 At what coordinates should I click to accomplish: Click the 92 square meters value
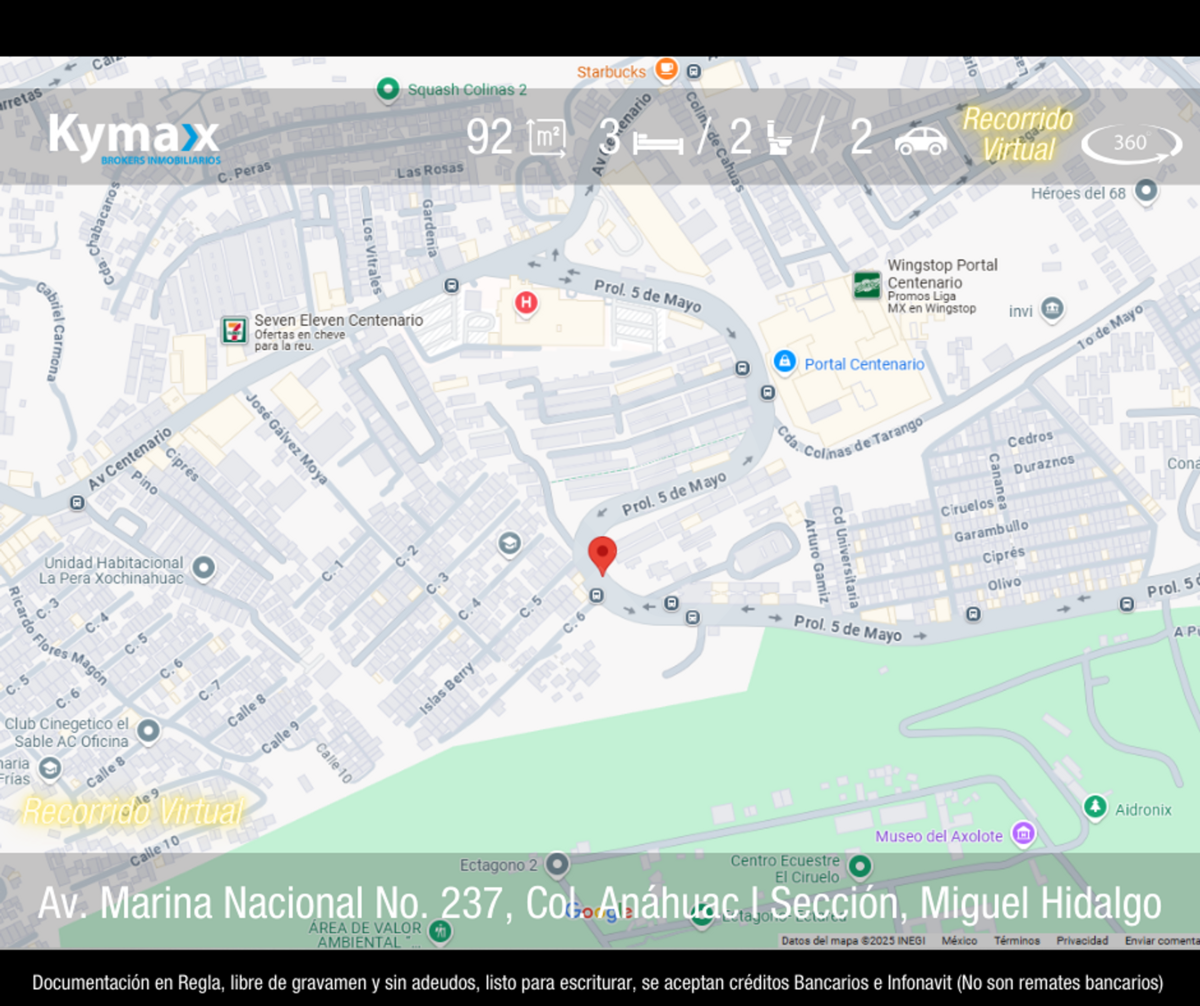click(x=490, y=138)
